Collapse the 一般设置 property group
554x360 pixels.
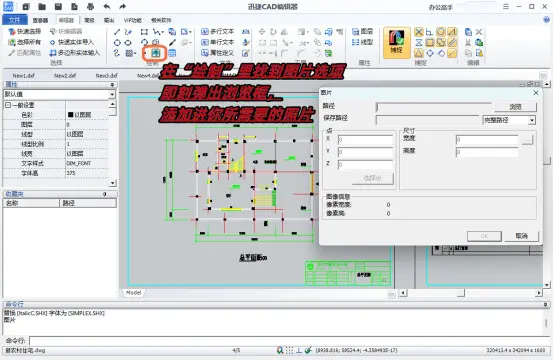tap(8, 105)
